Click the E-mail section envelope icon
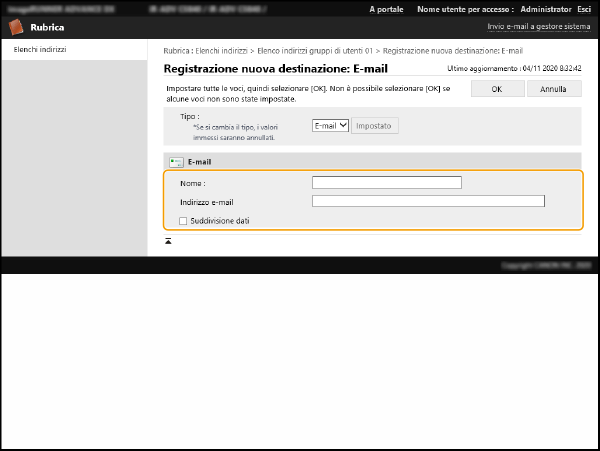Screen dimensions: 600x451 pyautogui.click(x=176, y=161)
